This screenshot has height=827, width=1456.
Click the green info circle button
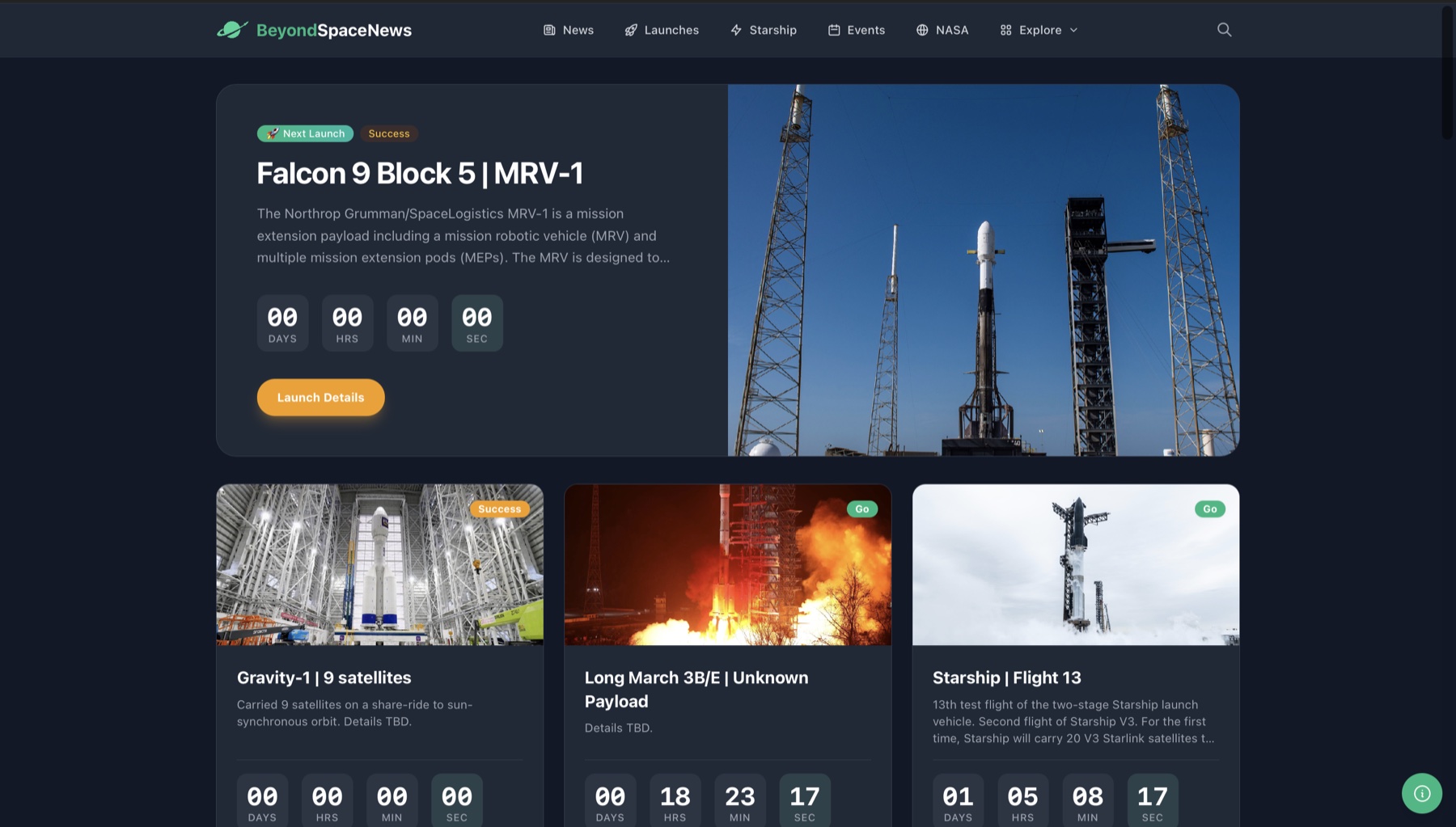click(1421, 794)
